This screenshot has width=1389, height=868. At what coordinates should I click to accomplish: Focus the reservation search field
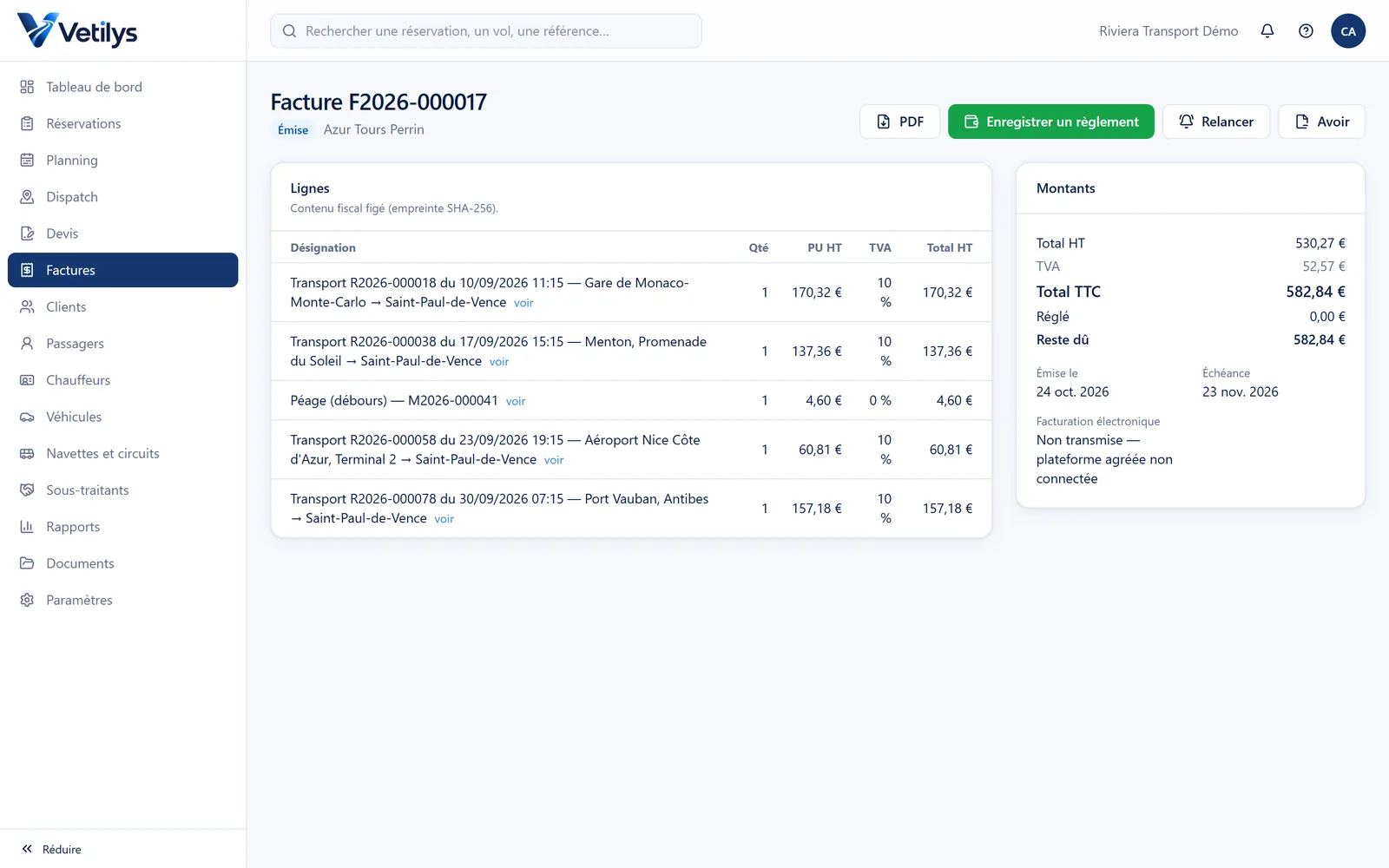click(486, 31)
